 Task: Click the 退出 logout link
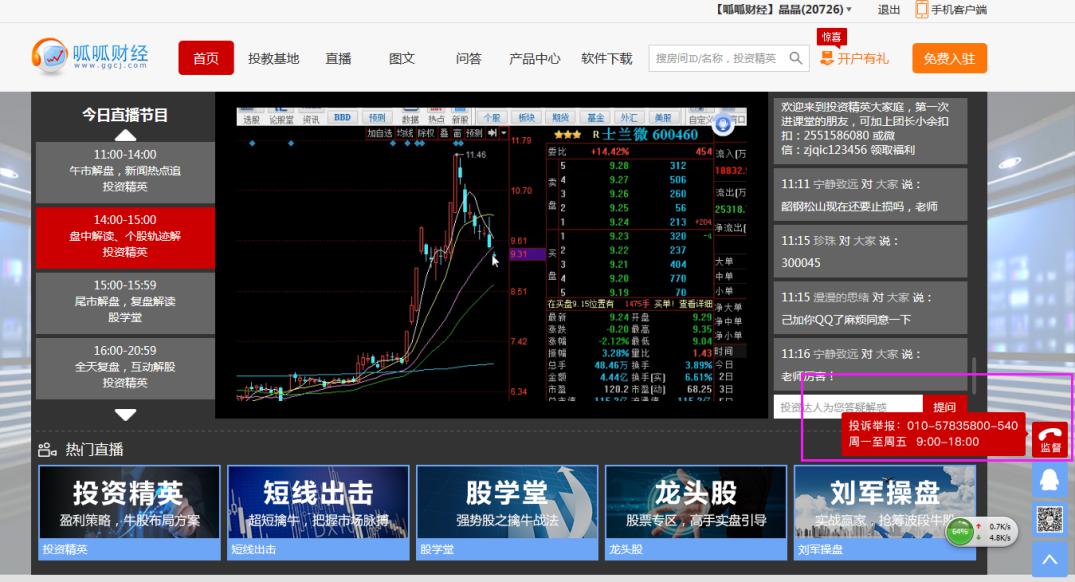click(x=889, y=10)
